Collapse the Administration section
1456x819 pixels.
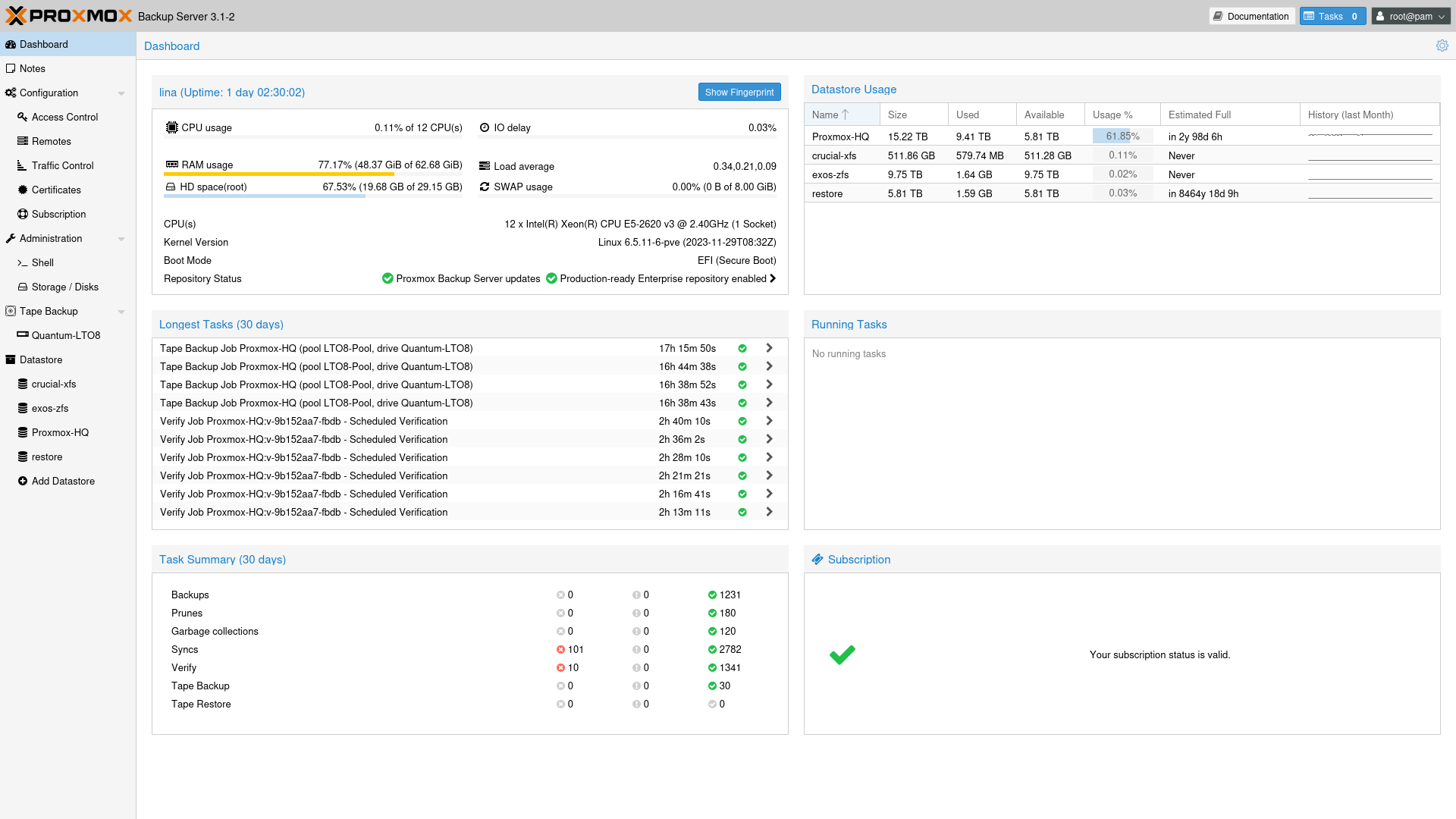[121, 238]
